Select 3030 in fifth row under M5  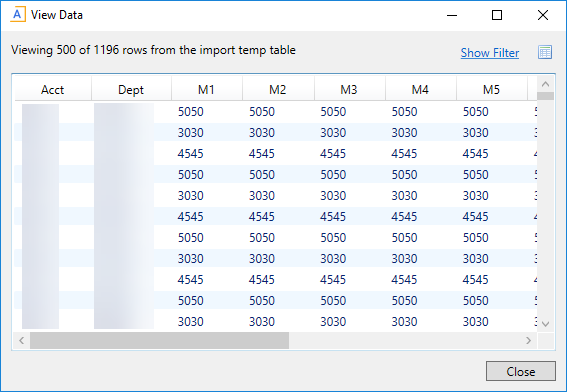[x=476, y=196]
